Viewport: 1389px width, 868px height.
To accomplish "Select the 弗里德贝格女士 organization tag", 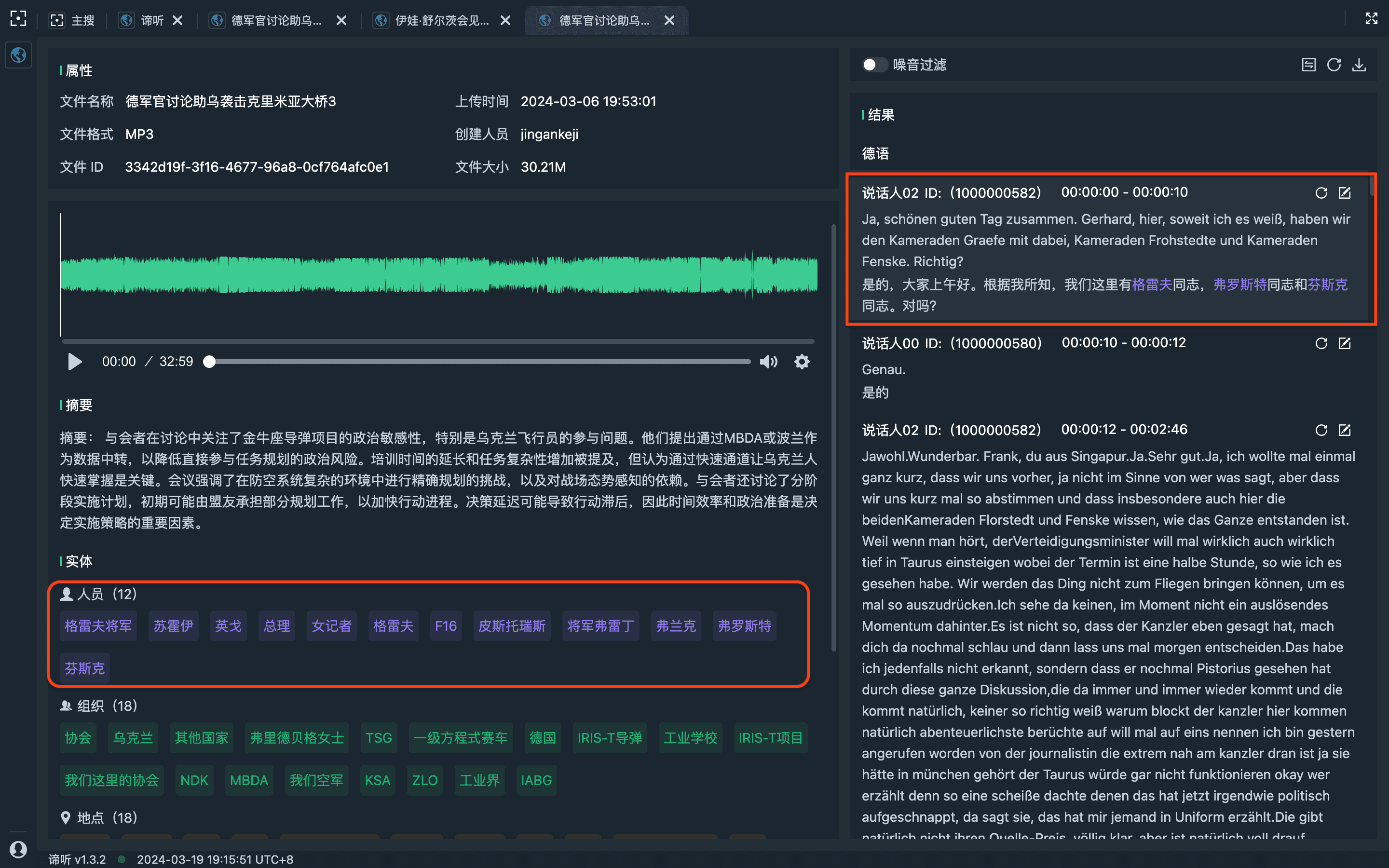I will pyautogui.click(x=297, y=738).
